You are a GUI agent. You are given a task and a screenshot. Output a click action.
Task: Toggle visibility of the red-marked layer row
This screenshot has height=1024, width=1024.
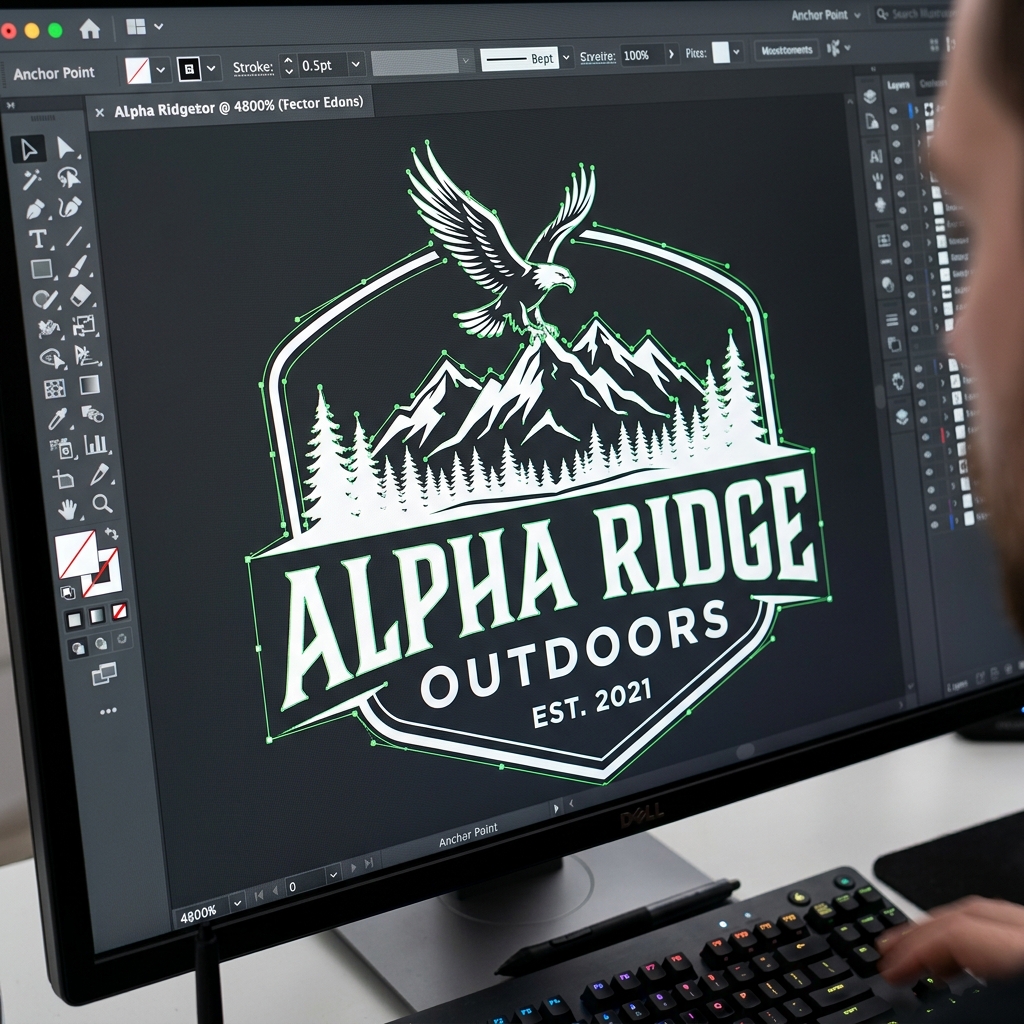click(x=925, y=437)
